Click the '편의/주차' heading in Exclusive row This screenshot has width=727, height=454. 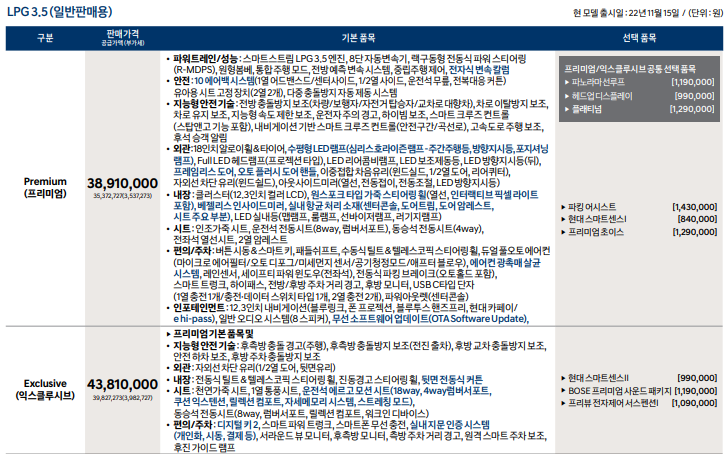pos(192,425)
